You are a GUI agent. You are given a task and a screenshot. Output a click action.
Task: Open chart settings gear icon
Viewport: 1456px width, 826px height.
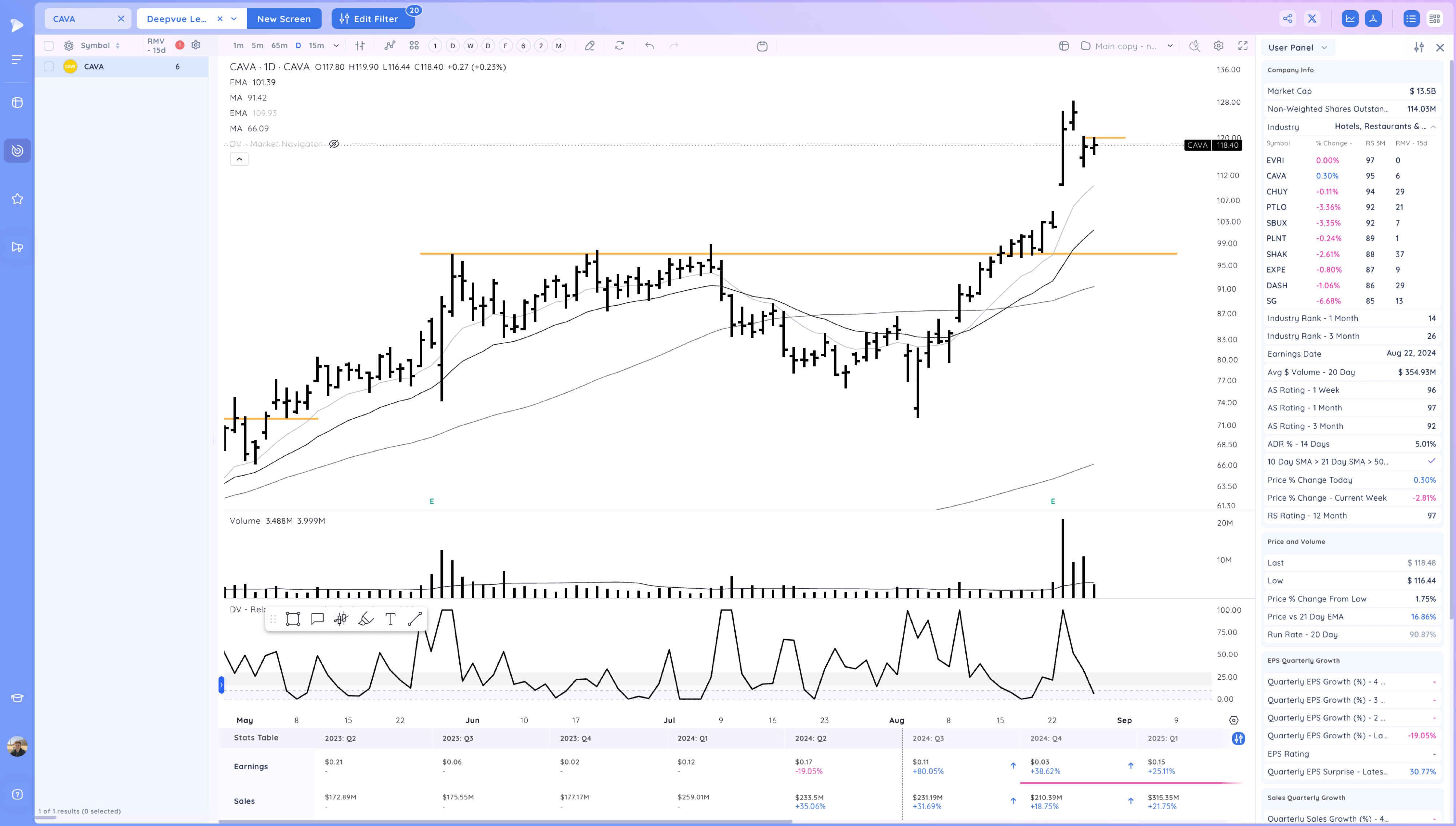(1218, 46)
